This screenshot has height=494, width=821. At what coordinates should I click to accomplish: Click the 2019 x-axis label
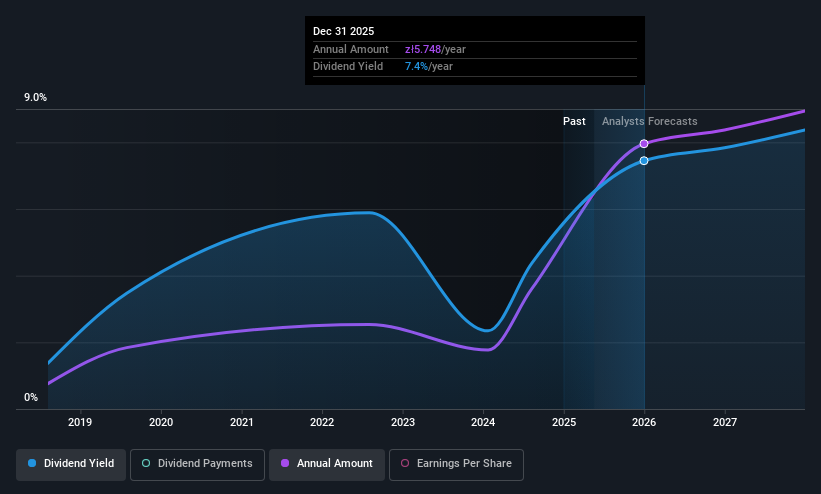pos(80,422)
